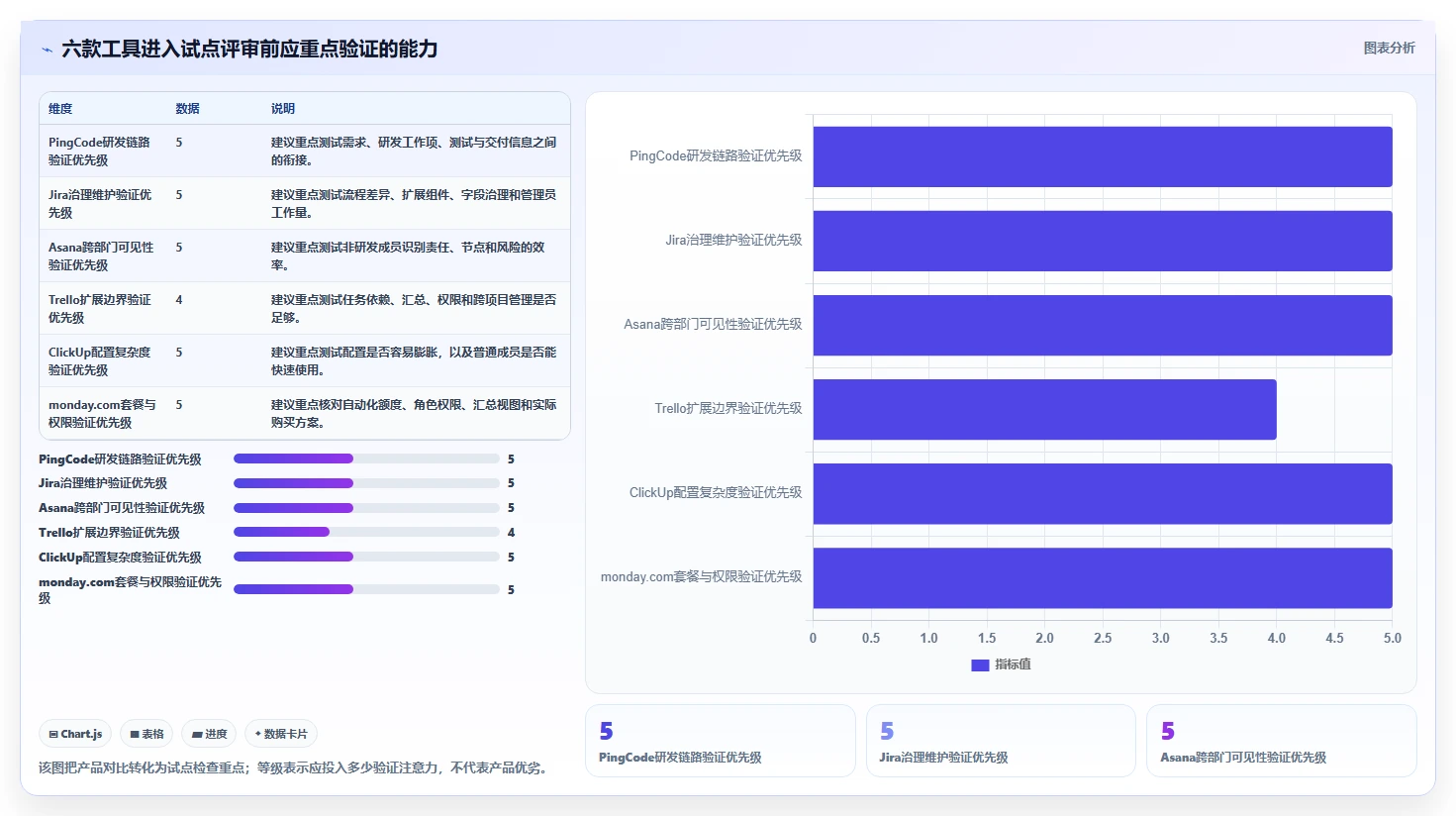Viewport: 1456px width, 816px height.
Task: Select table cell Asana跨部门可见性验证优先级
Action: (x=101, y=256)
